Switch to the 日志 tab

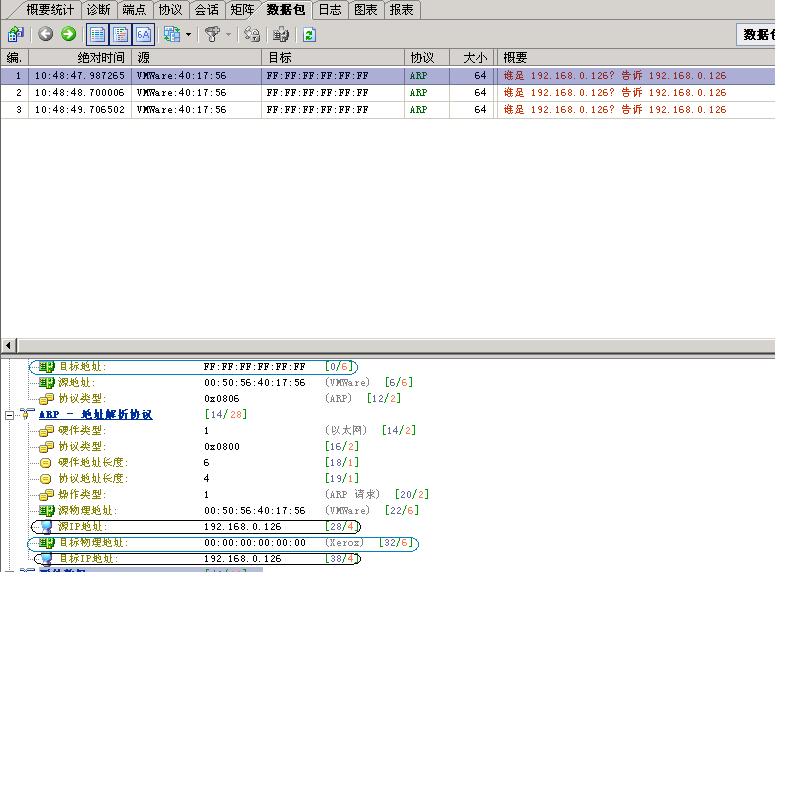click(x=330, y=9)
